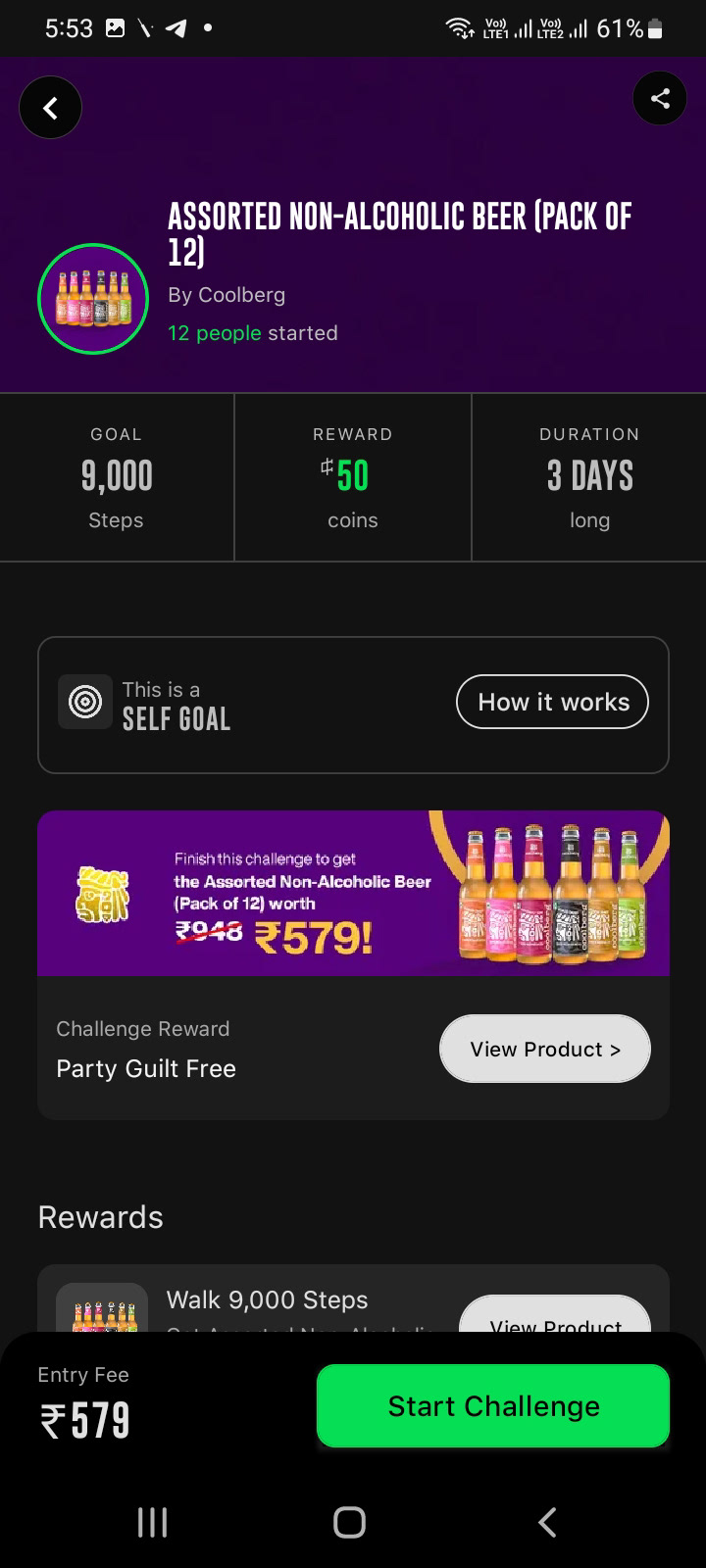Tap the circular beer pack product image
Viewport: 706px width, 1568px height.
click(x=93, y=298)
